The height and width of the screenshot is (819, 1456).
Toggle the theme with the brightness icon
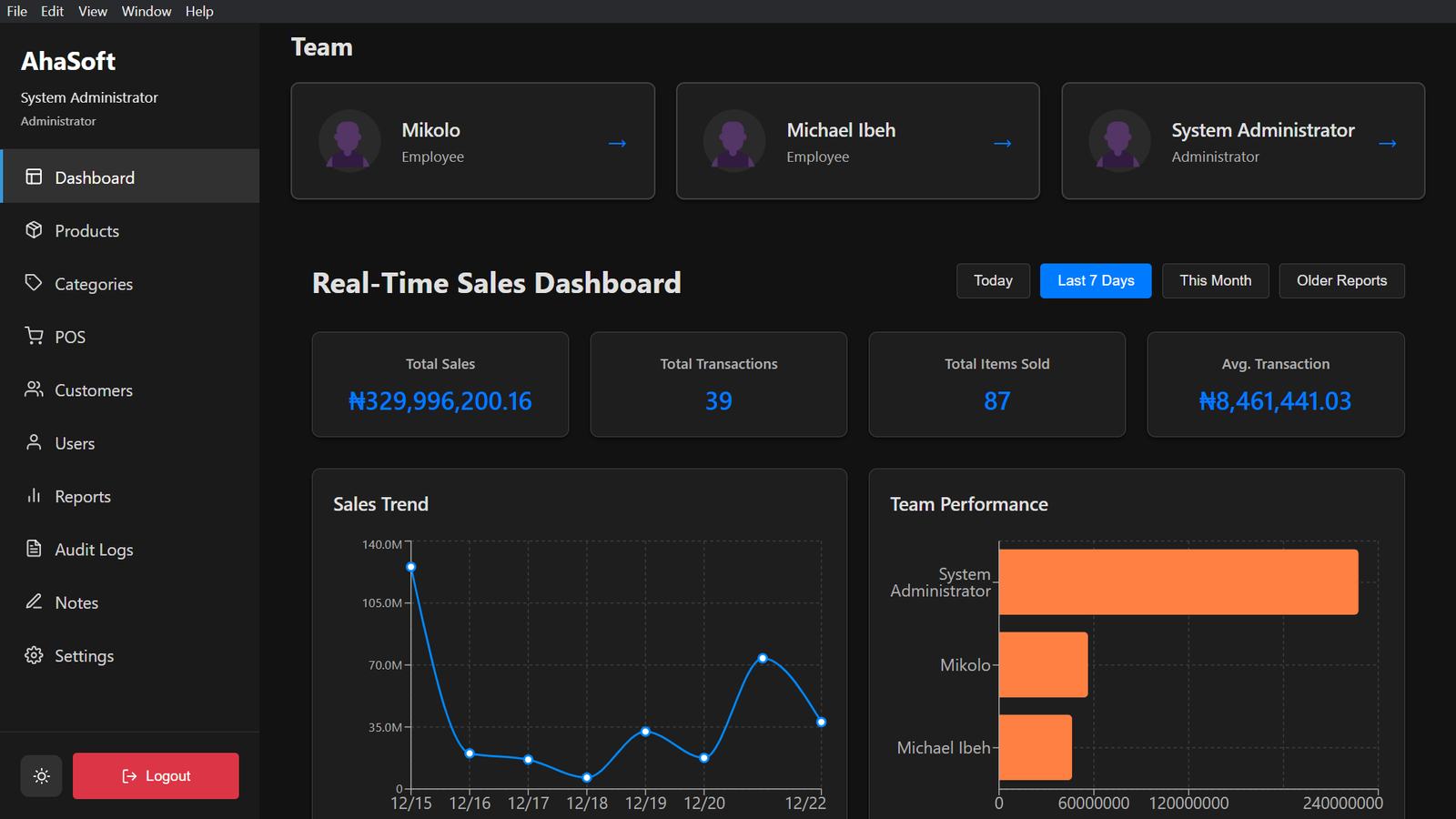[x=41, y=775]
